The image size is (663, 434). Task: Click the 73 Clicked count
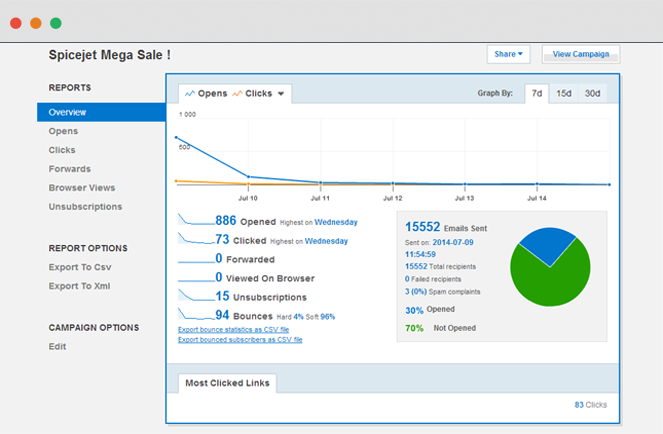coord(222,239)
